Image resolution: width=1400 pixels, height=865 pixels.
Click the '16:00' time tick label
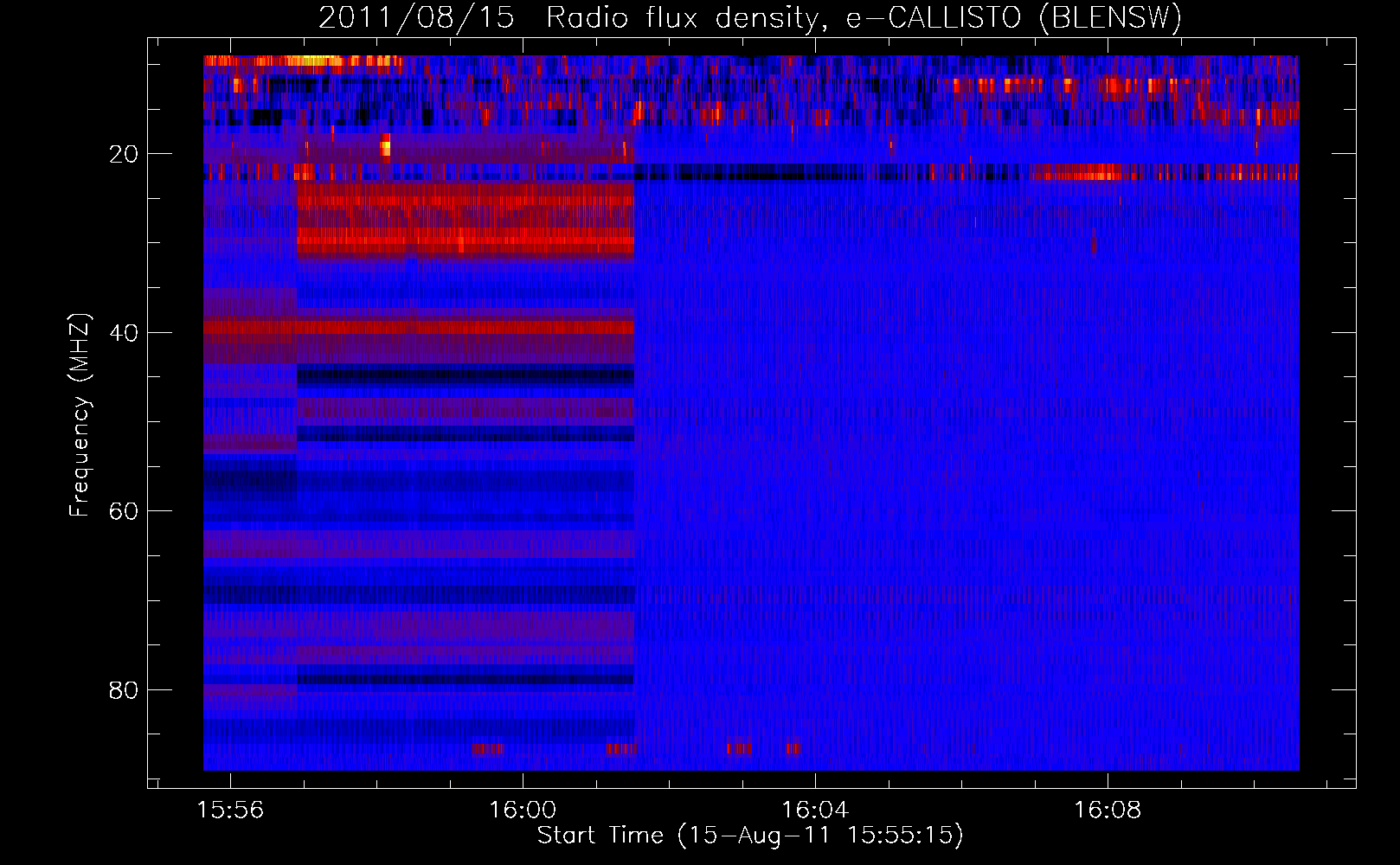pyautogui.click(x=523, y=811)
